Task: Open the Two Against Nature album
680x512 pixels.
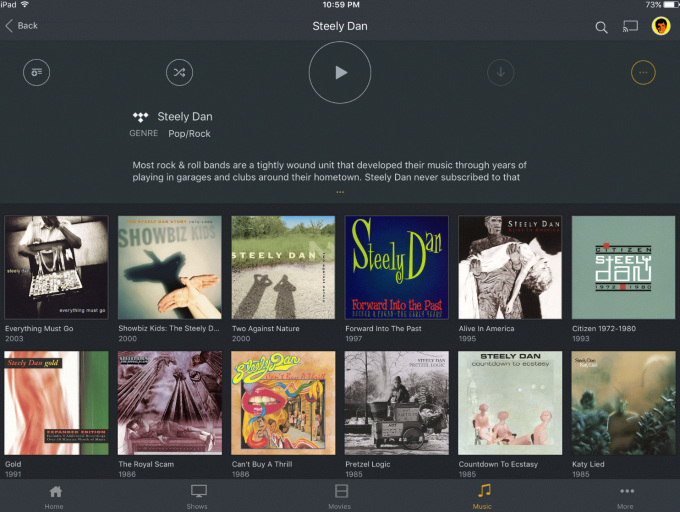Action: (x=283, y=267)
